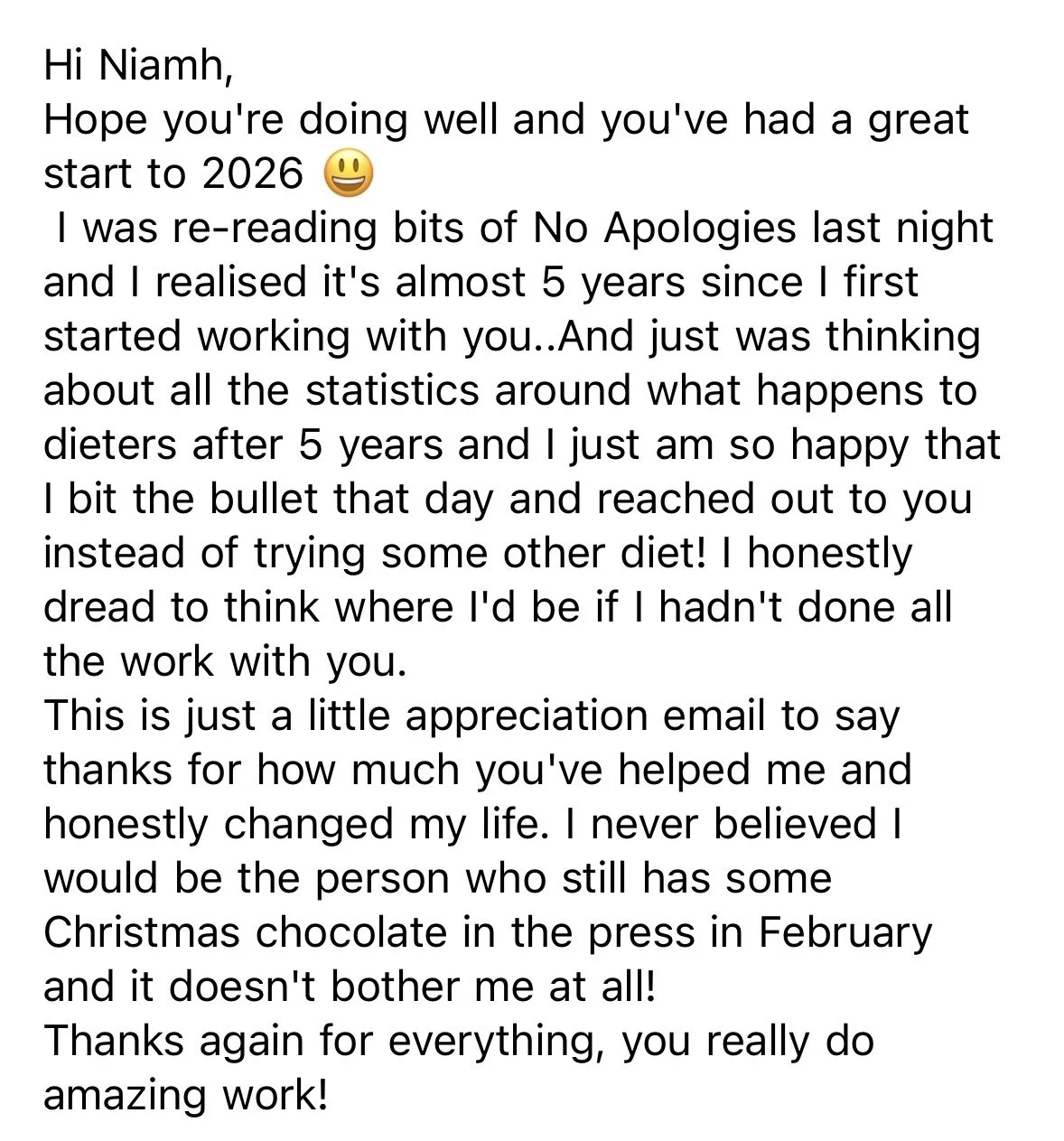Click the word amazing in the last line
The image size is (1064, 1141).
point(127,1097)
